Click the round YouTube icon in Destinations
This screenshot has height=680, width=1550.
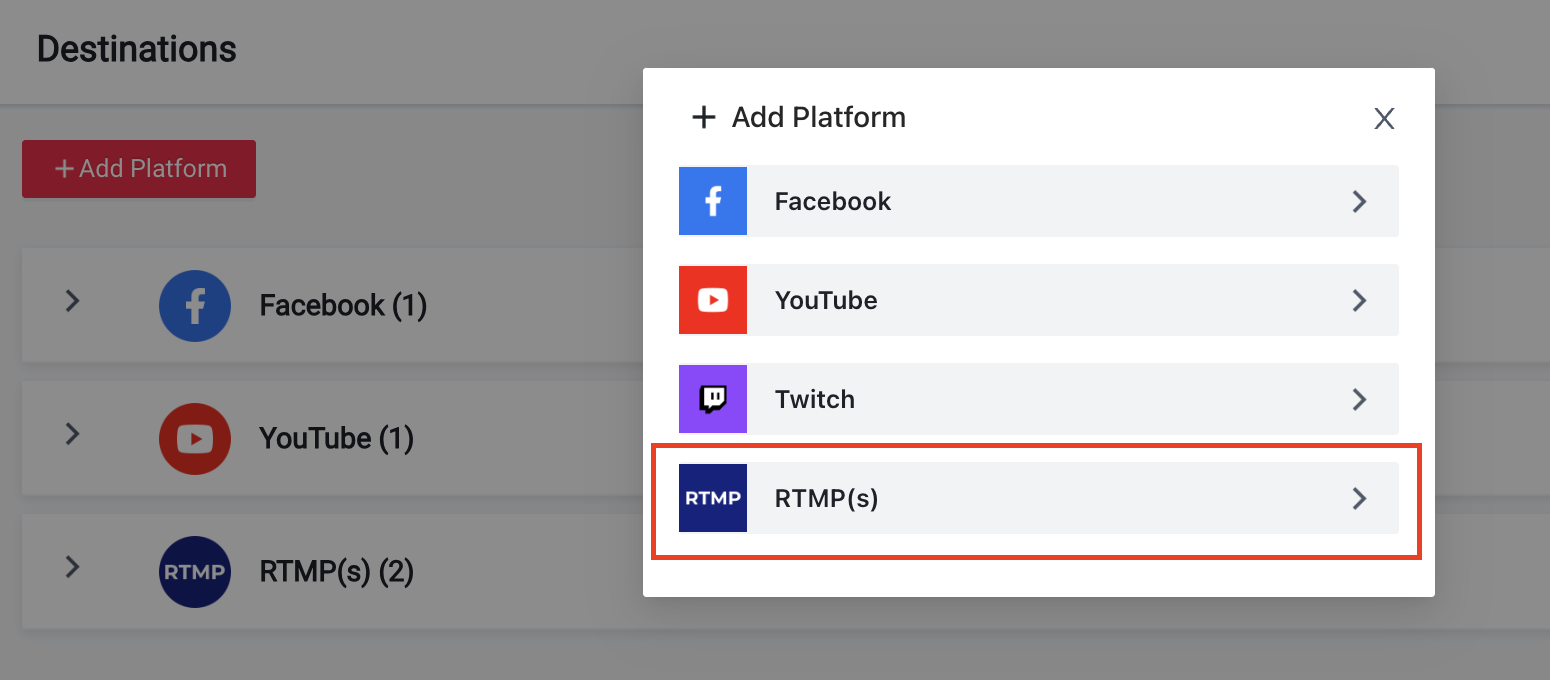pyautogui.click(x=195, y=439)
